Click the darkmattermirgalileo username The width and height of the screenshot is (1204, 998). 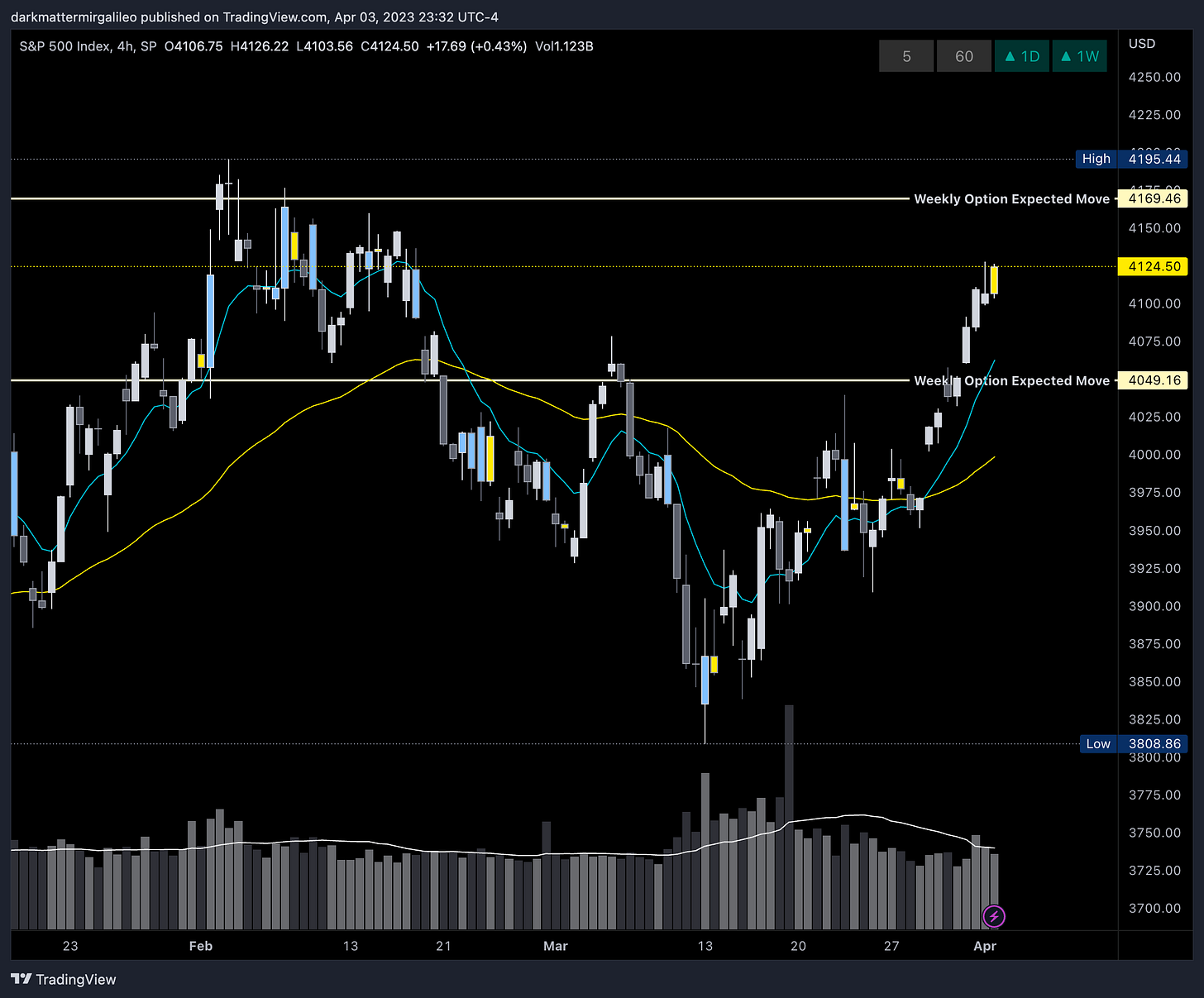point(71,16)
